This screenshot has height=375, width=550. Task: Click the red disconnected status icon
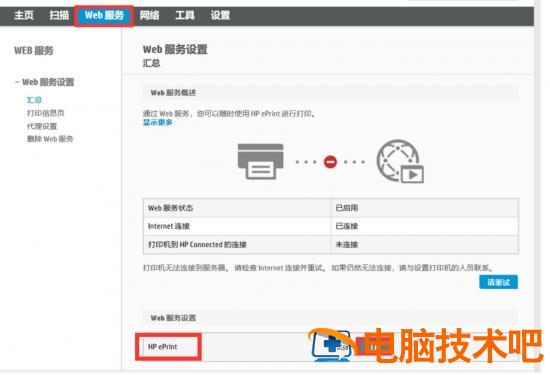pos(330,162)
